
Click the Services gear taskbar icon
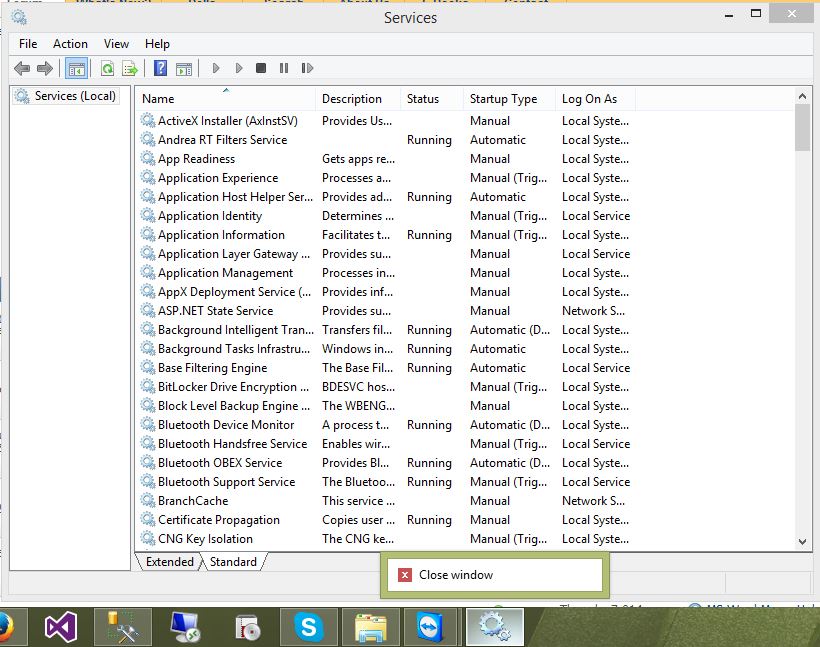click(x=494, y=627)
